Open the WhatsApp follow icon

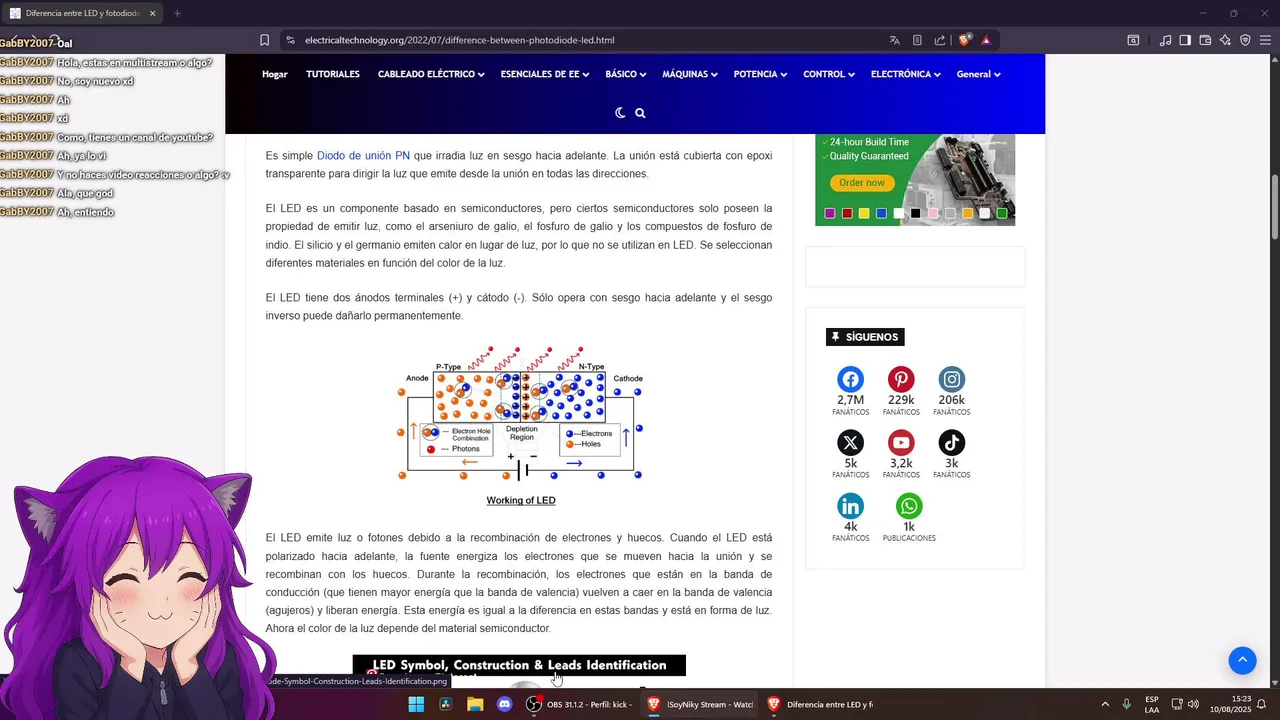pyautogui.click(x=909, y=505)
